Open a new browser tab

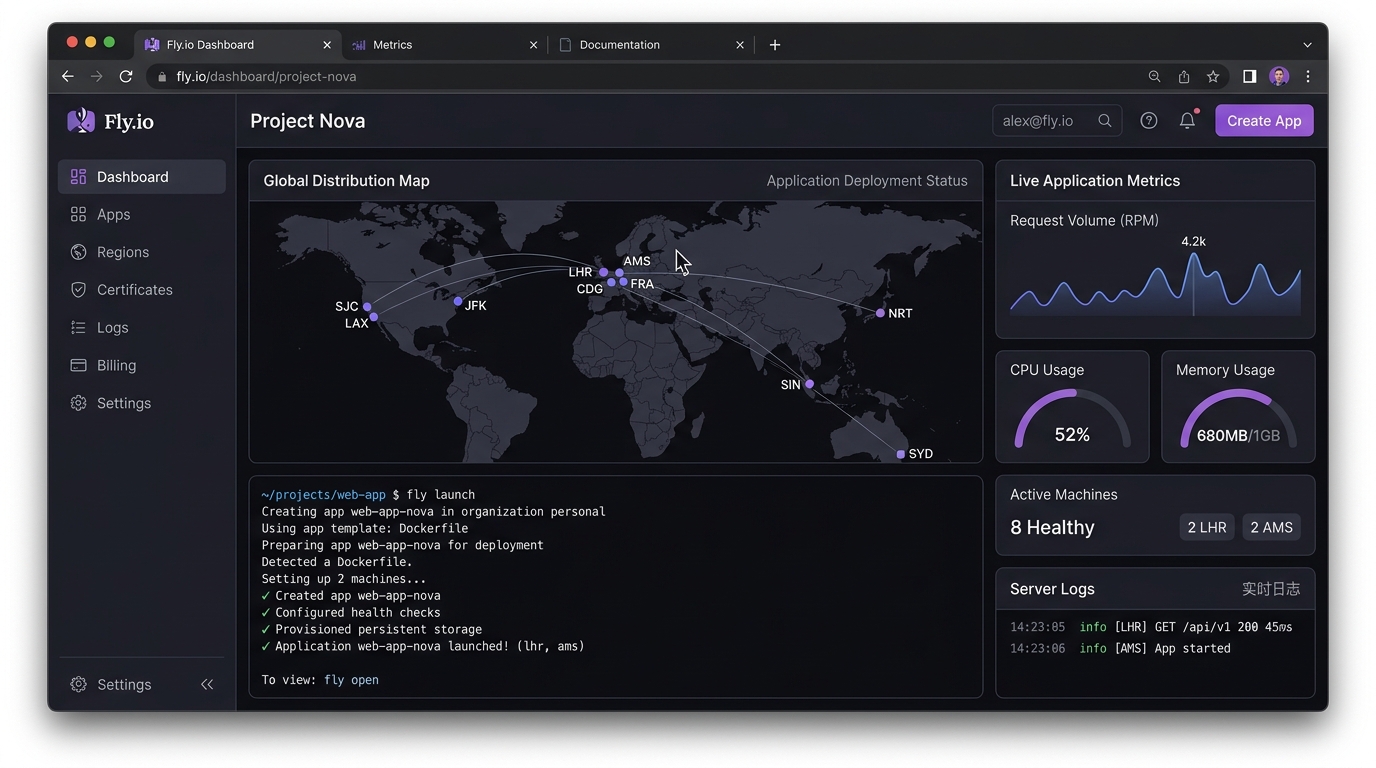775,45
